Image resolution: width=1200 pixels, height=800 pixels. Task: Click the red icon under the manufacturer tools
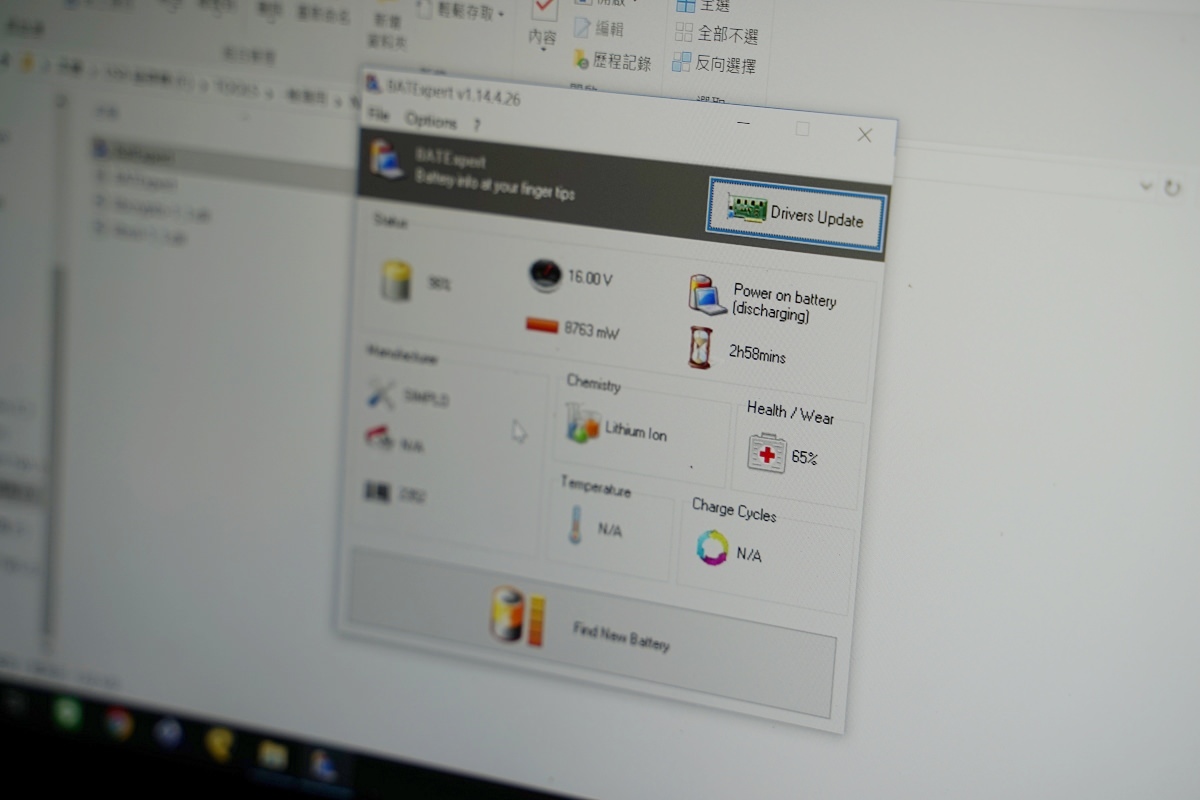[x=379, y=439]
